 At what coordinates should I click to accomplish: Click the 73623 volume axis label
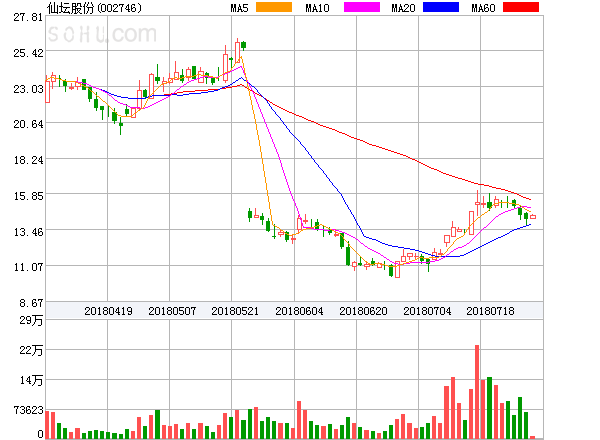[28, 410]
